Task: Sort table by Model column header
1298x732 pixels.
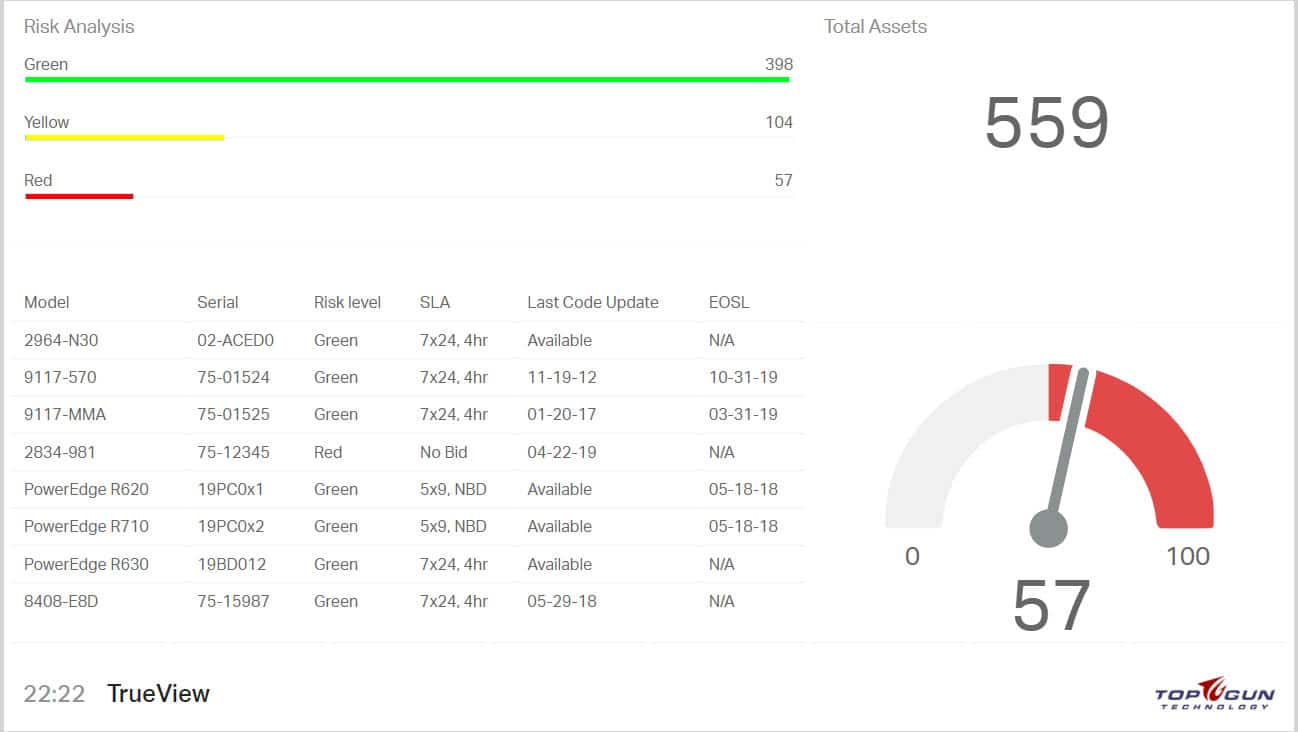Action: coord(47,302)
